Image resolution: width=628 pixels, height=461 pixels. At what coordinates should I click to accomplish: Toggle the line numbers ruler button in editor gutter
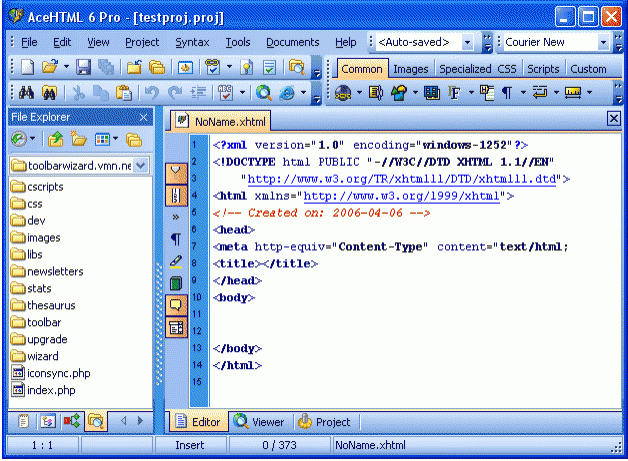[176, 196]
